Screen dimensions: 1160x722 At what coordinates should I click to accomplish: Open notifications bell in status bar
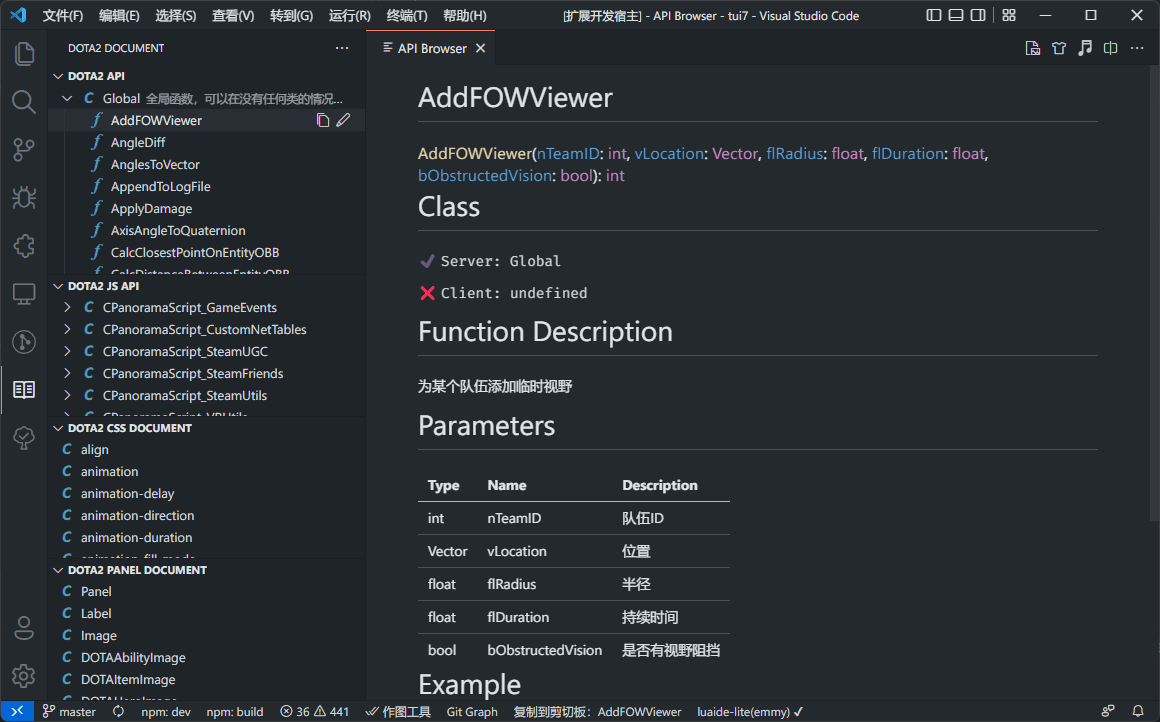(1138, 712)
